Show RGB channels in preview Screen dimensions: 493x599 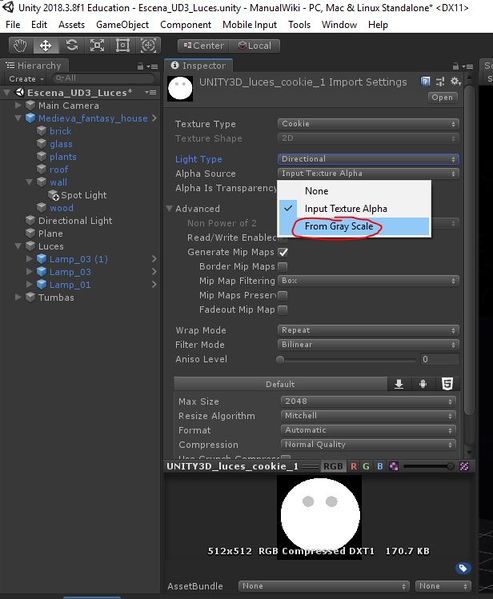coord(333,466)
